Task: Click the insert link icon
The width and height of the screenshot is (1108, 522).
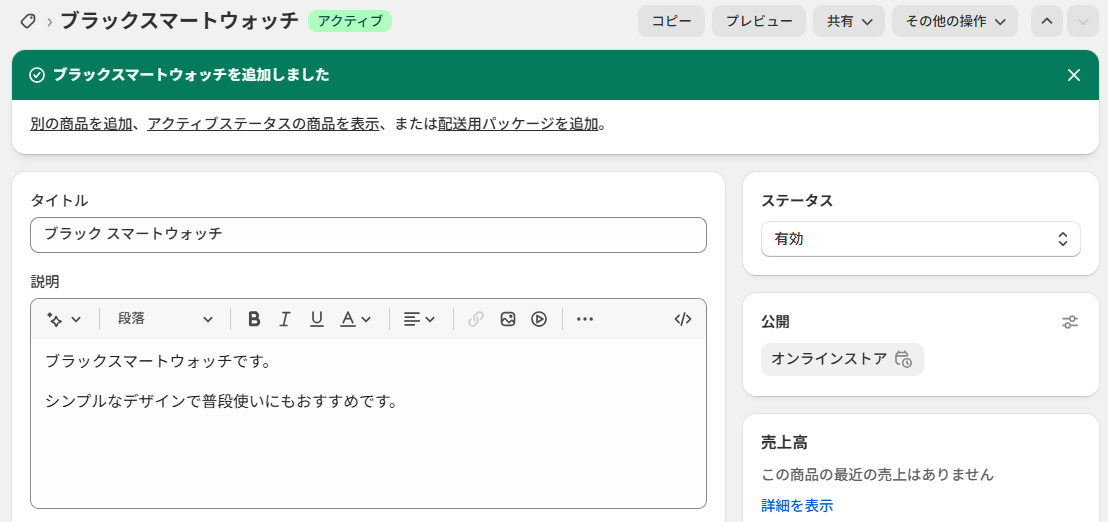Action: coord(476,319)
